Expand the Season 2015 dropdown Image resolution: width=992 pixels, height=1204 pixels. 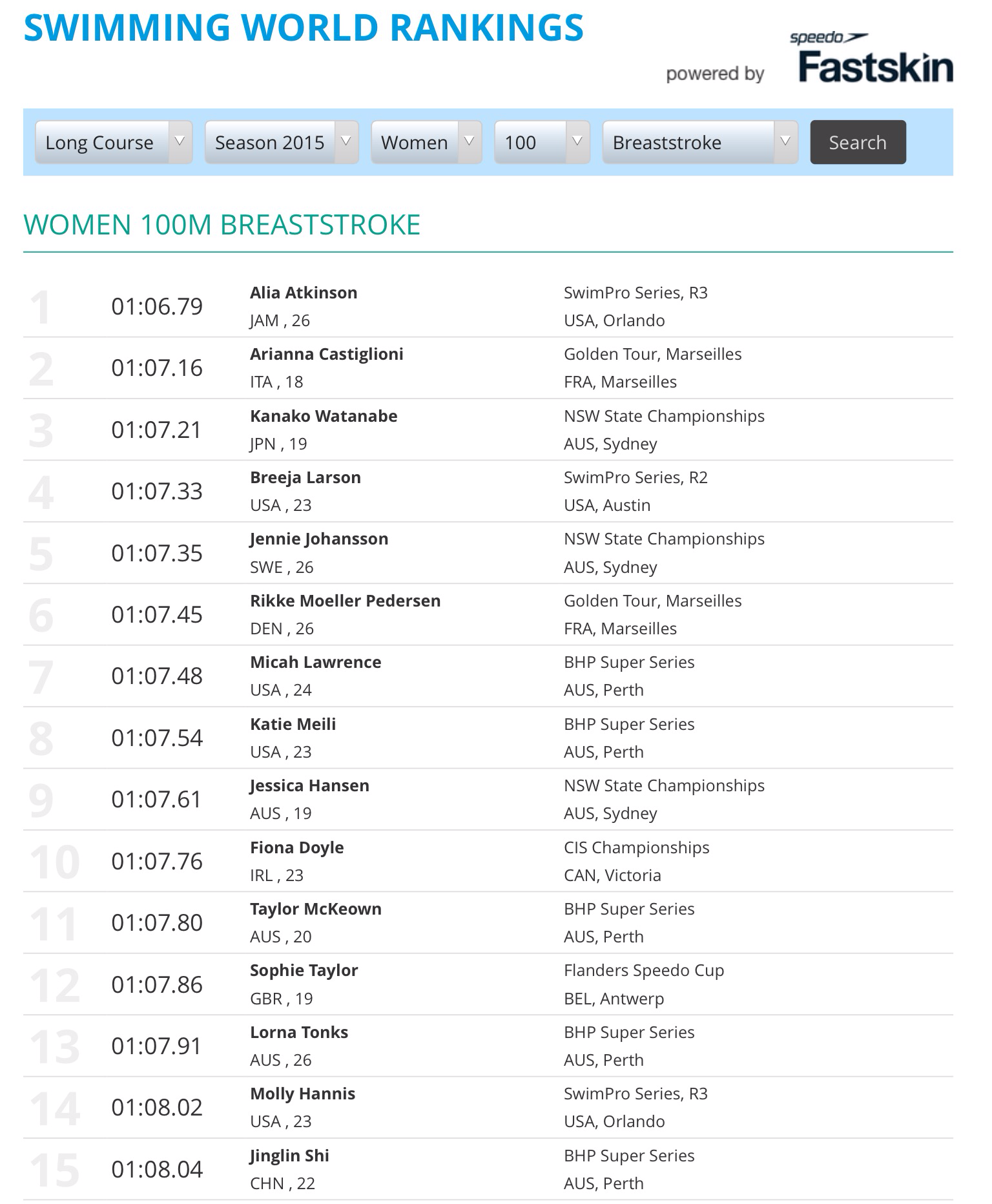[x=282, y=142]
